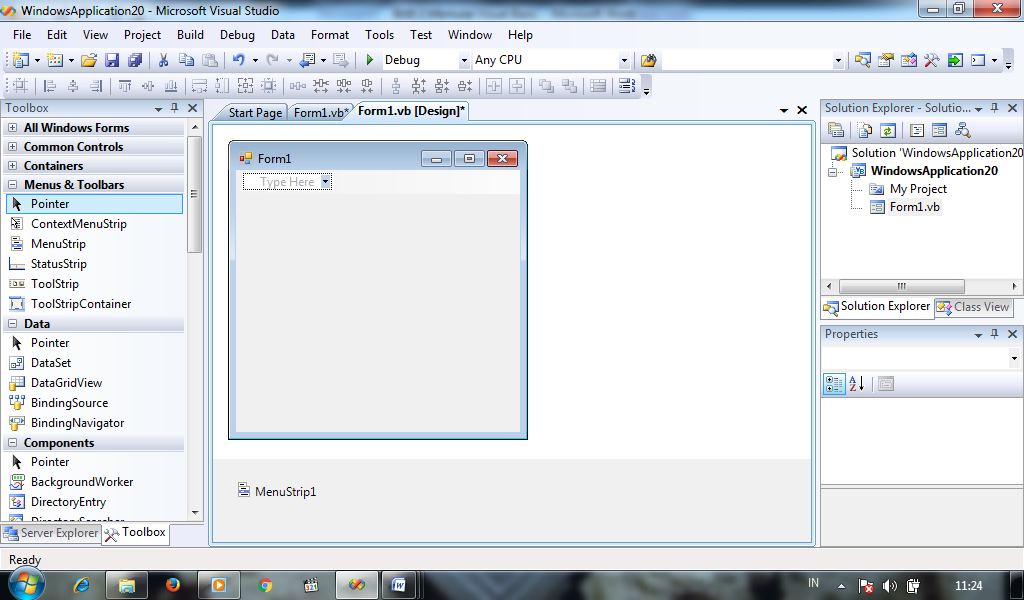Open Firefox from the taskbar
Screen dimensions: 1024x600
click(x=172, y=584)
